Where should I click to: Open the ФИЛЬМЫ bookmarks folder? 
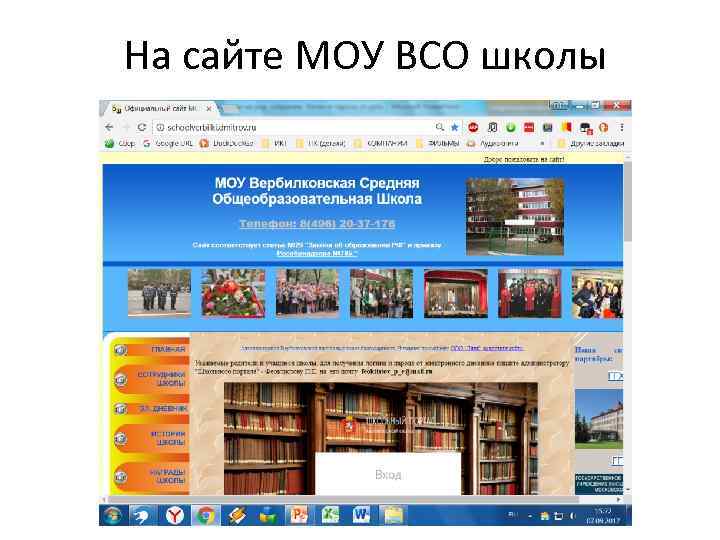438,143
